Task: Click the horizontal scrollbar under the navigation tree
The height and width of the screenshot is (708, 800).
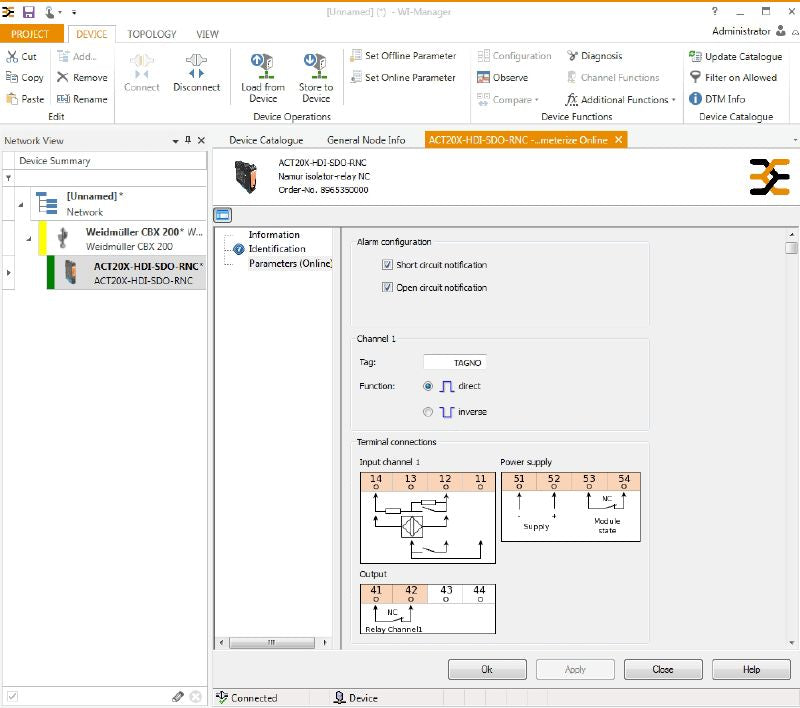Action: [274, 645]
